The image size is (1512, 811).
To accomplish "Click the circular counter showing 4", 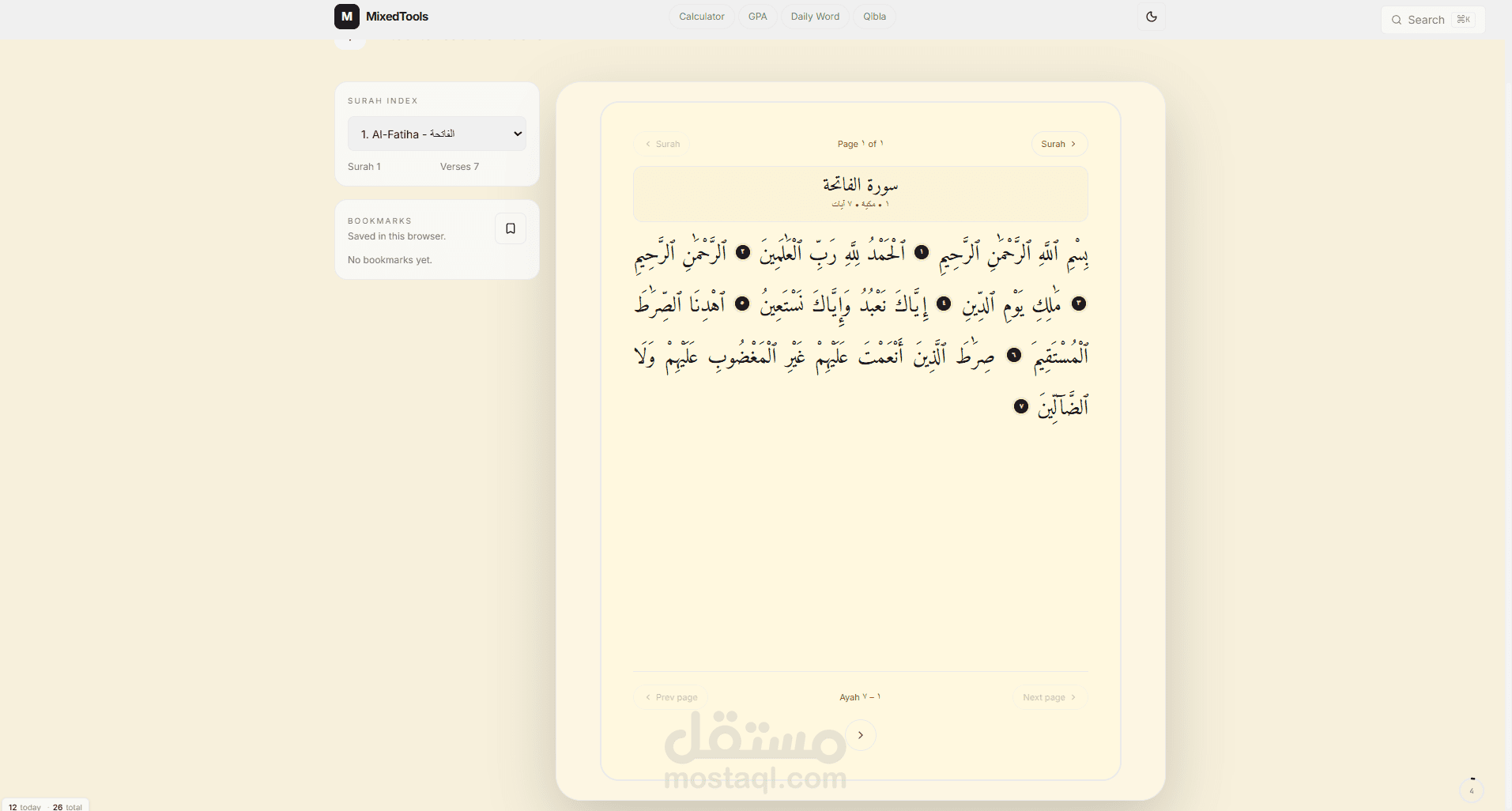I will 1472,790.
